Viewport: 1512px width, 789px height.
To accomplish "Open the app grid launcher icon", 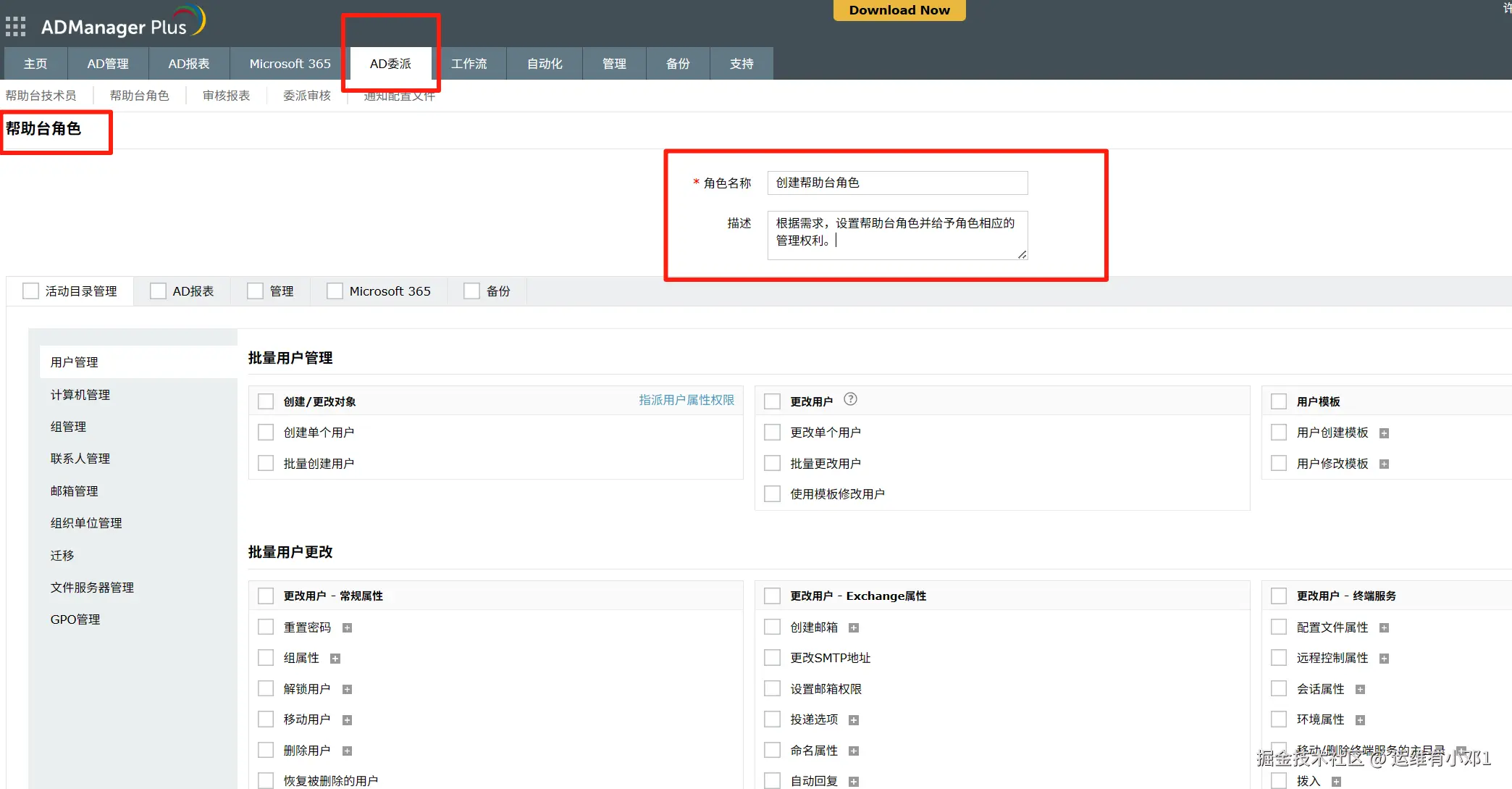I will 15,27.
